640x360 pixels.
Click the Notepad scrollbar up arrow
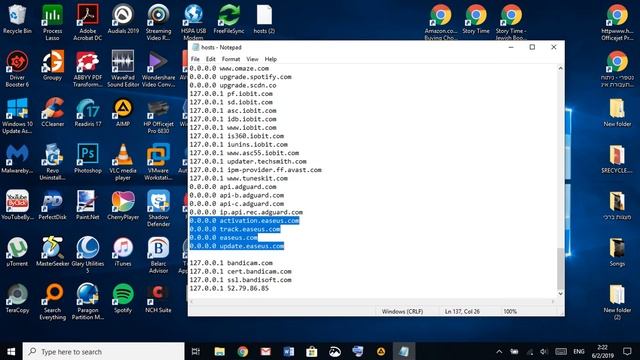[560, 69]
